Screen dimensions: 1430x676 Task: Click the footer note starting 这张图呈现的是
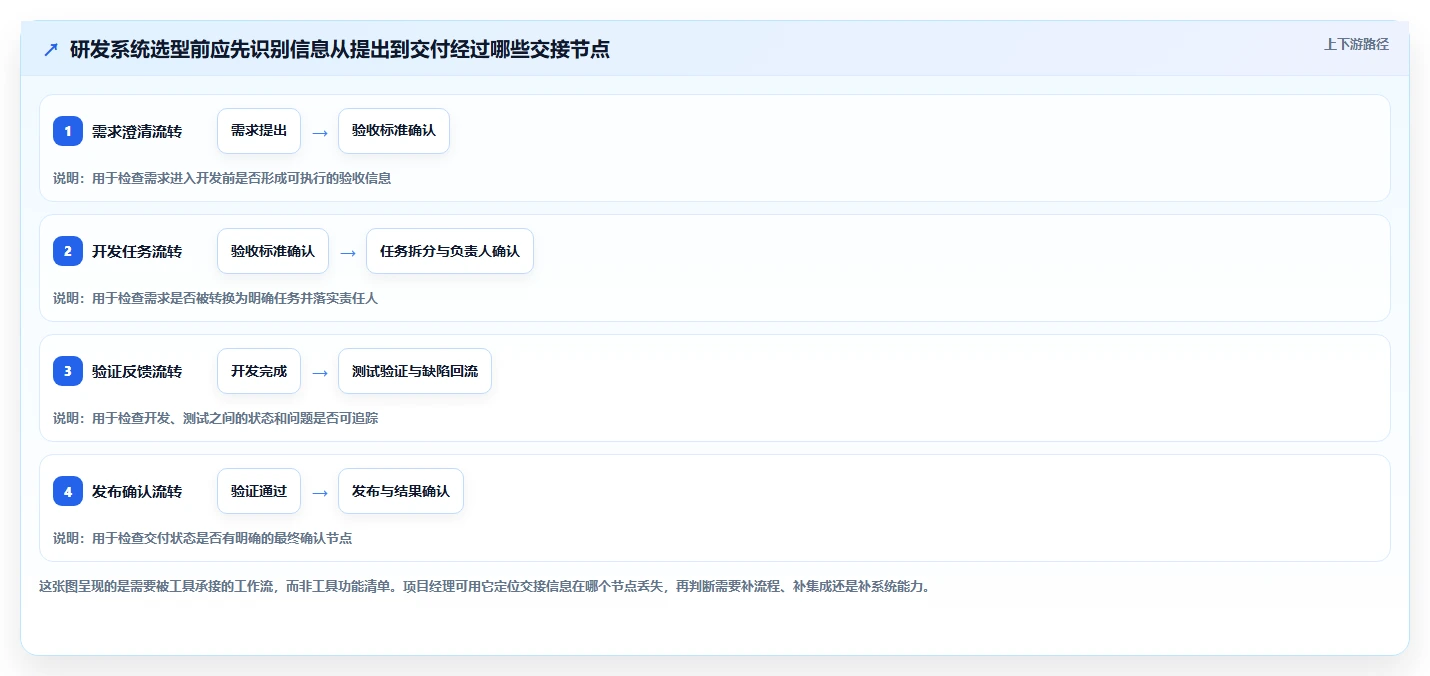coord(485,587)
